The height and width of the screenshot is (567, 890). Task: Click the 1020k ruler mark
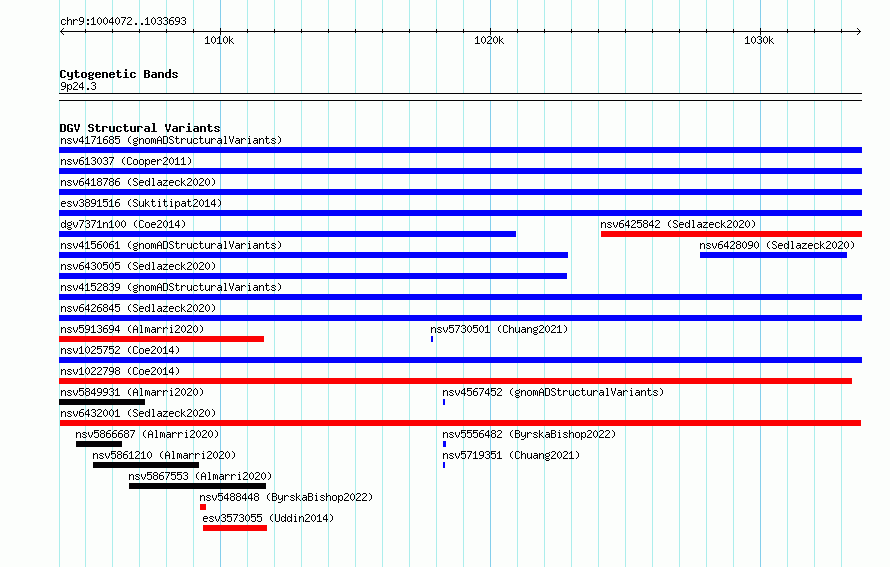[489, 40]
